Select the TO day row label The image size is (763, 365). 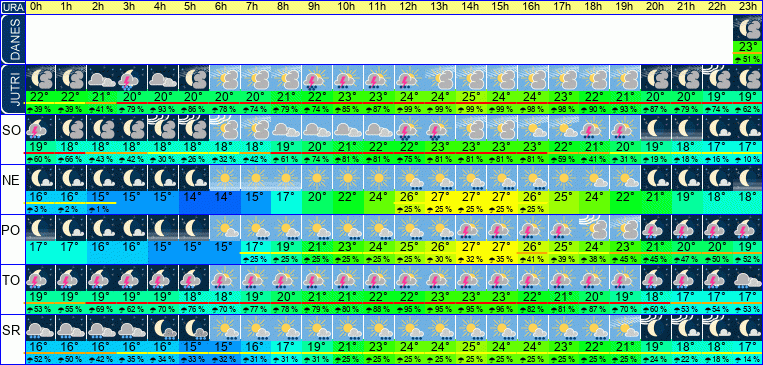[11, 281]
